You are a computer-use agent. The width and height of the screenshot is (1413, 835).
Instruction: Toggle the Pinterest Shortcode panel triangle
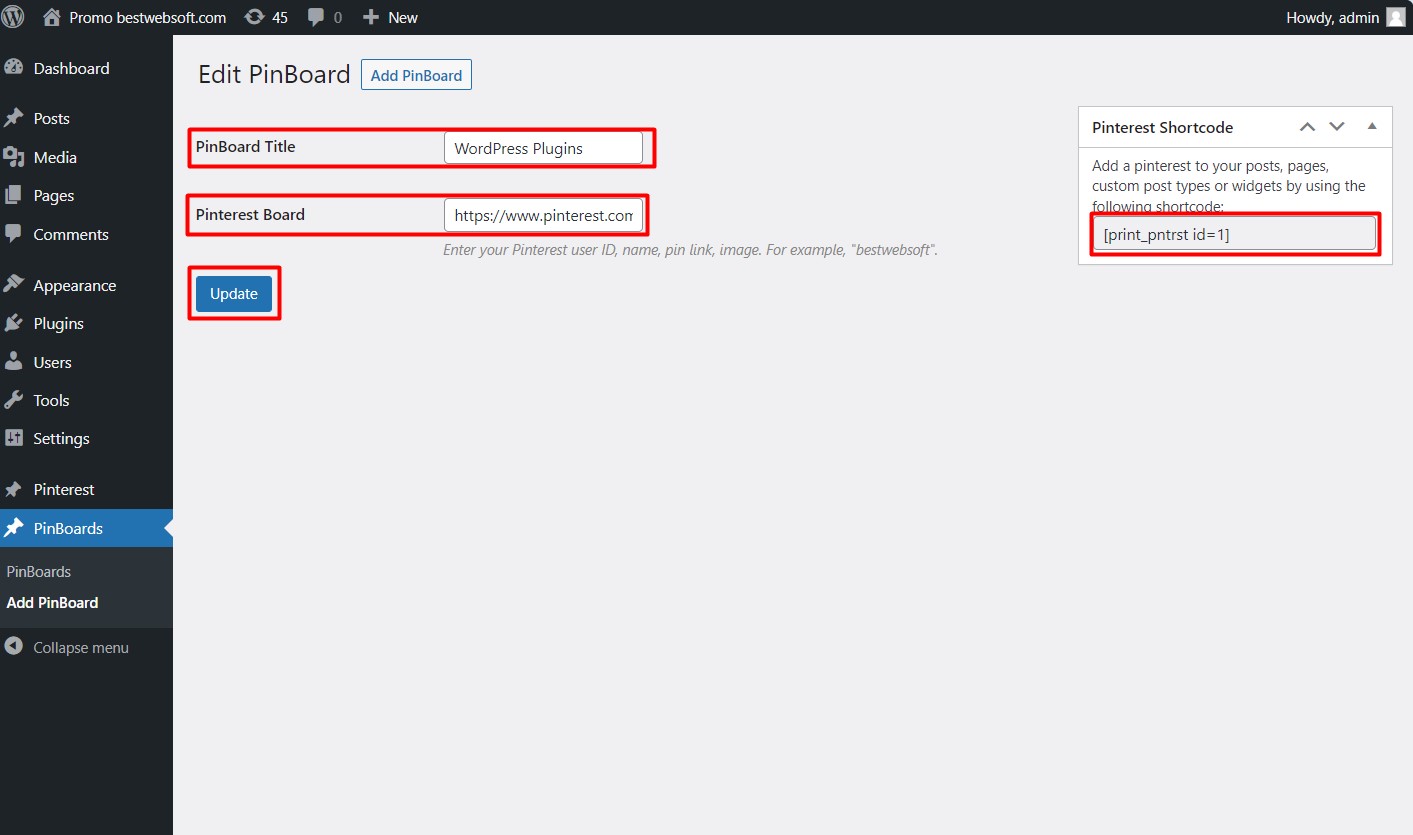(x=1372, y=127)
